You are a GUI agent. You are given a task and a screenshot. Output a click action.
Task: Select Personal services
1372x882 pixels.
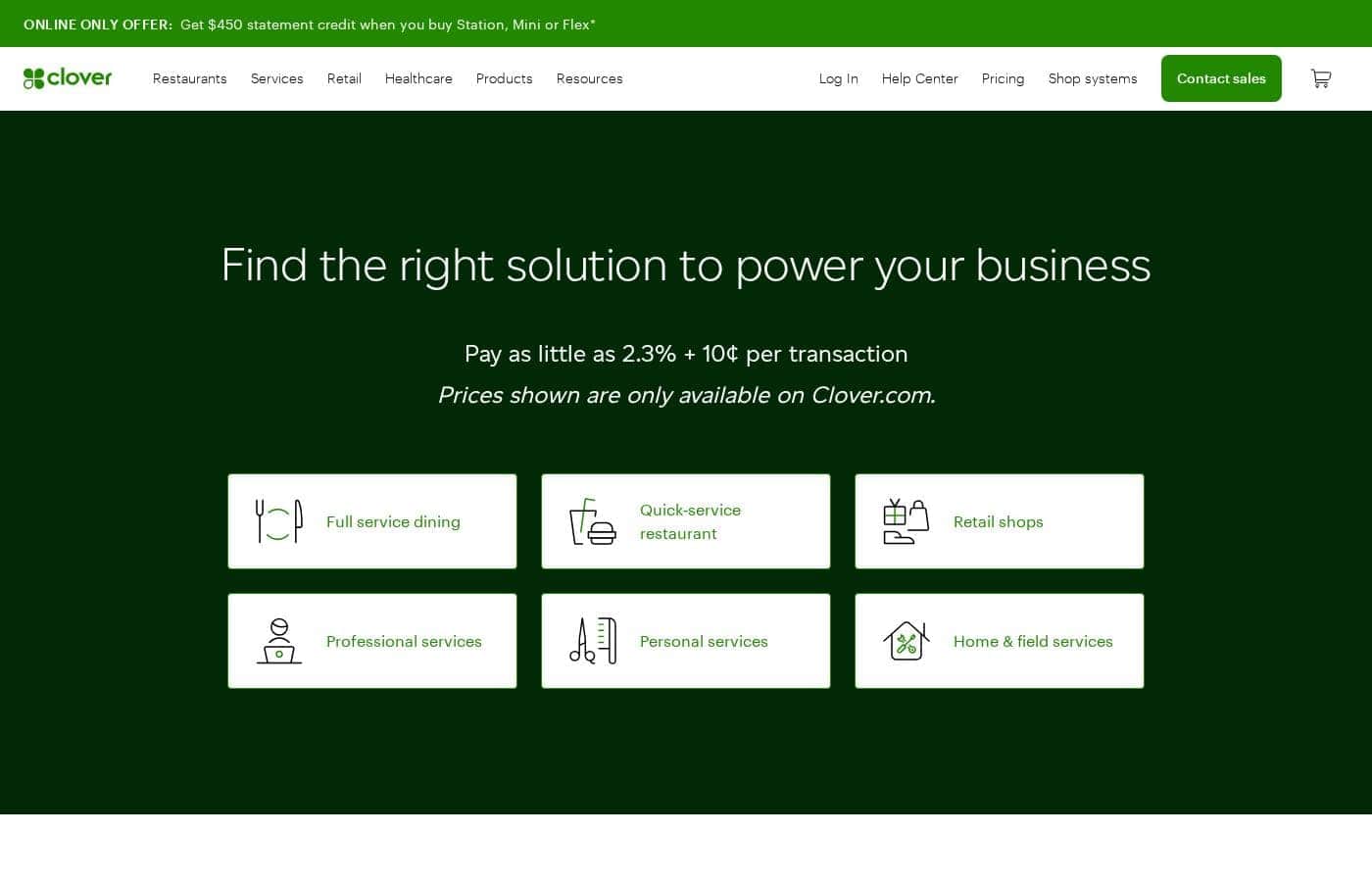click(x=686, y=641)
